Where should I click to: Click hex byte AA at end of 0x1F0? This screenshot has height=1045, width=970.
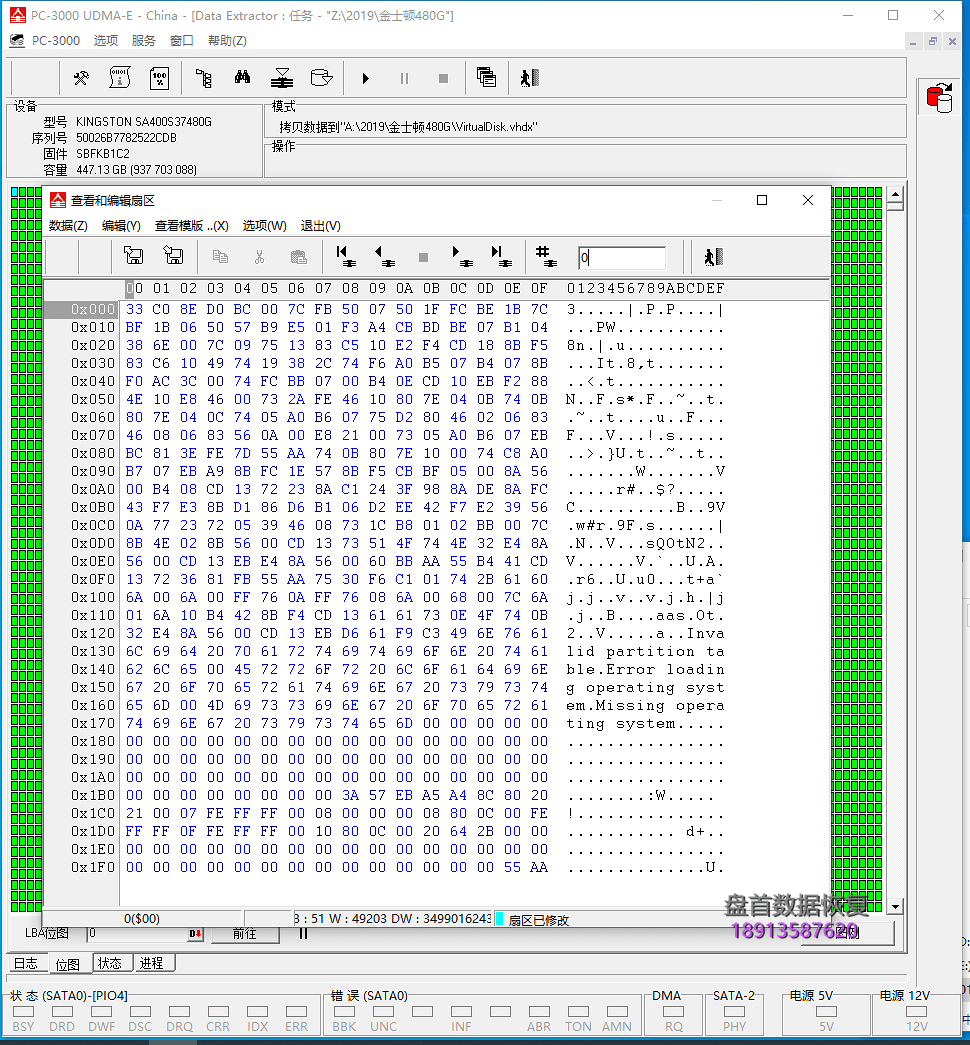click(539, 867)
